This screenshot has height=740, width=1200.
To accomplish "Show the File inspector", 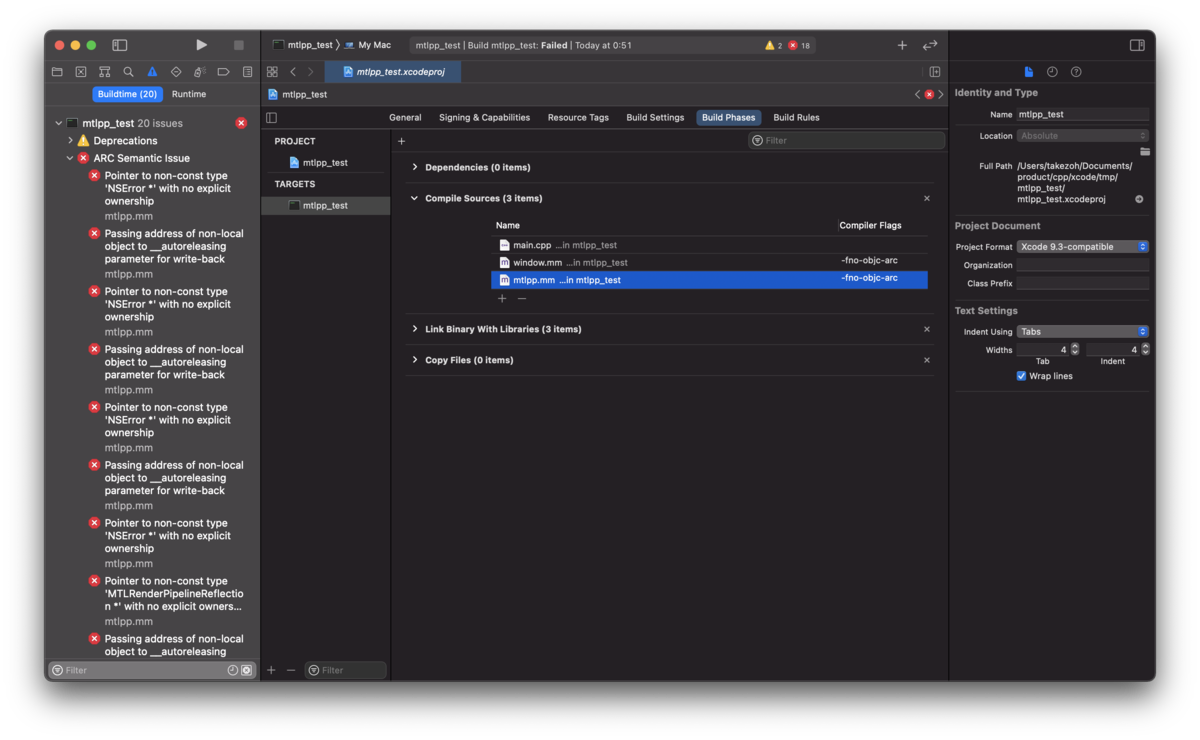I will [x=1028, y=72].
